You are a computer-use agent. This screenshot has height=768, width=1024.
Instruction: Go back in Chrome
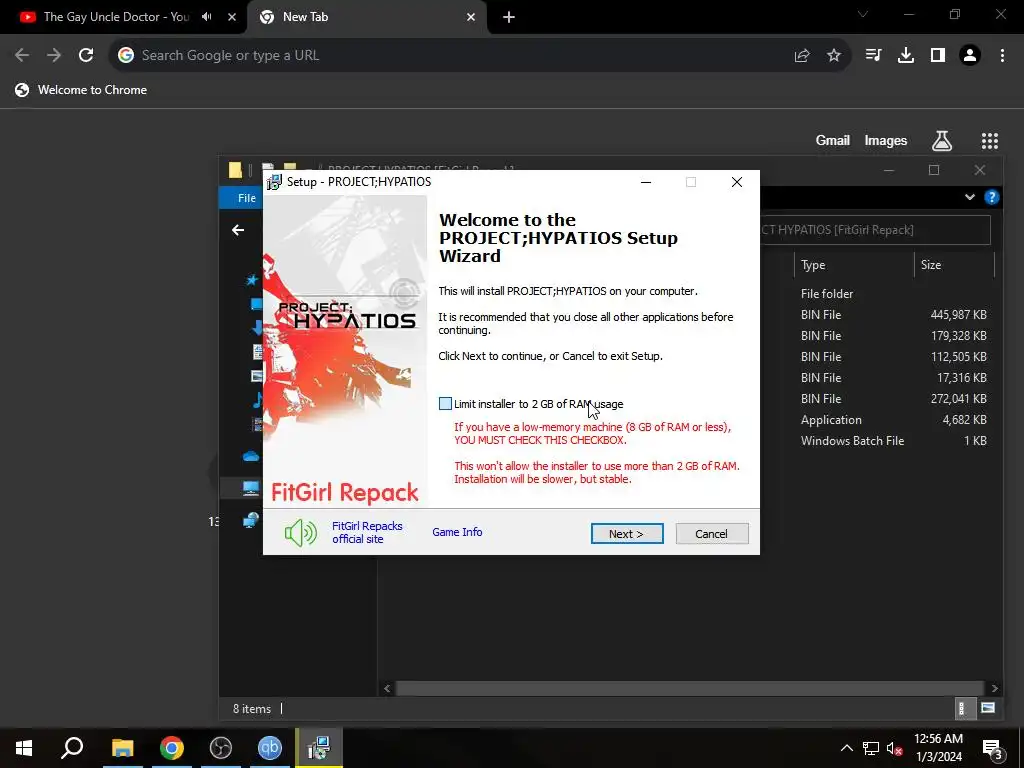[x=22, y=56]
